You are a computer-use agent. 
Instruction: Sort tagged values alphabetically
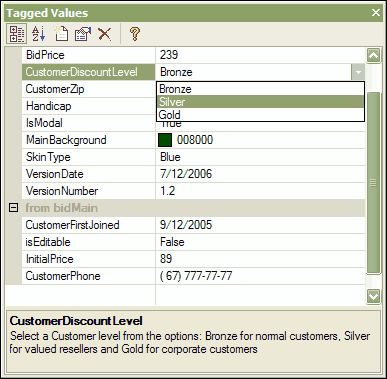[x=39, y=34]
